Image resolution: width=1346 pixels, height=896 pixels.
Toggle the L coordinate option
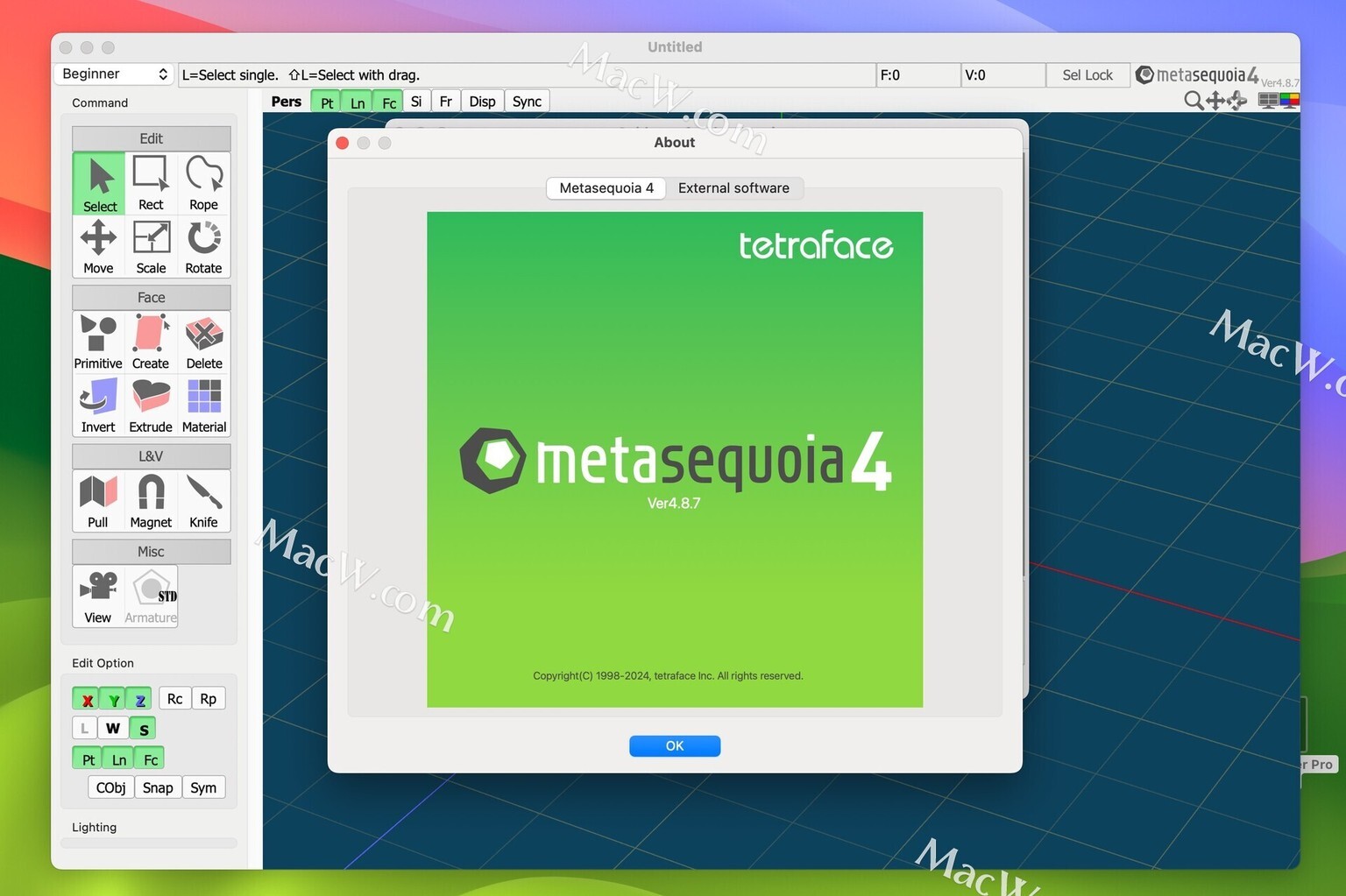click(x=84, y=728)
